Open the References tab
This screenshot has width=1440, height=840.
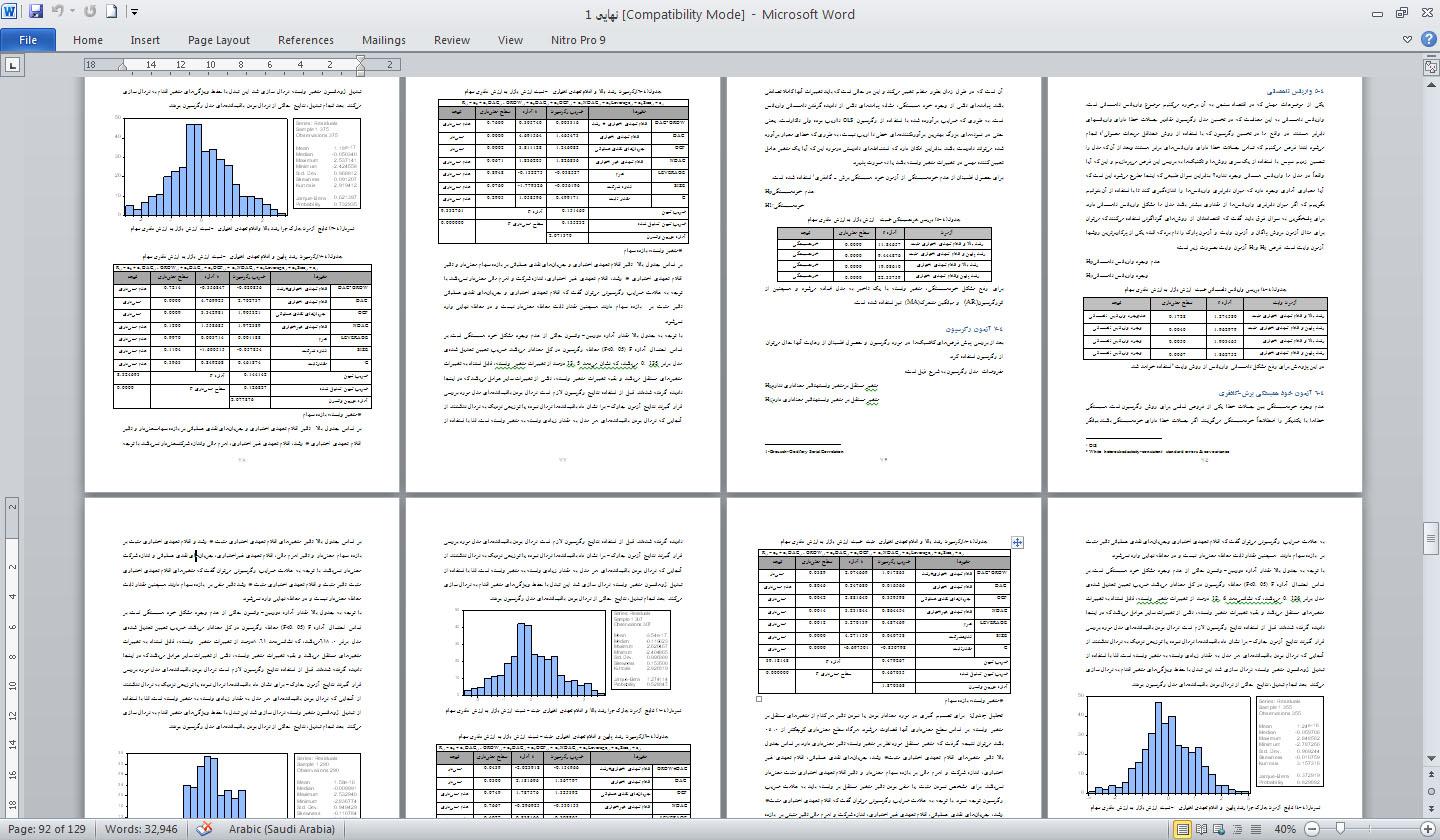coord(305,40)
